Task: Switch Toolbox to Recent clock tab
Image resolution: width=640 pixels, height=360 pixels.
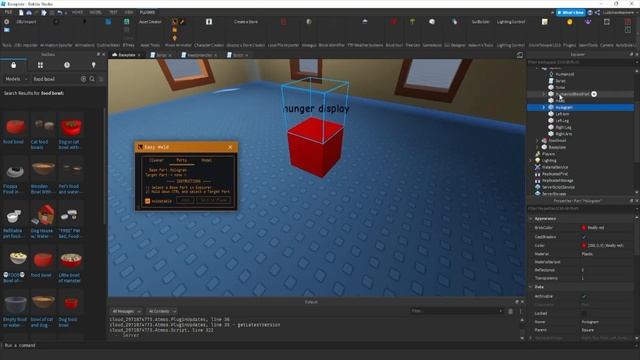Action: click(x=67, y=65)
